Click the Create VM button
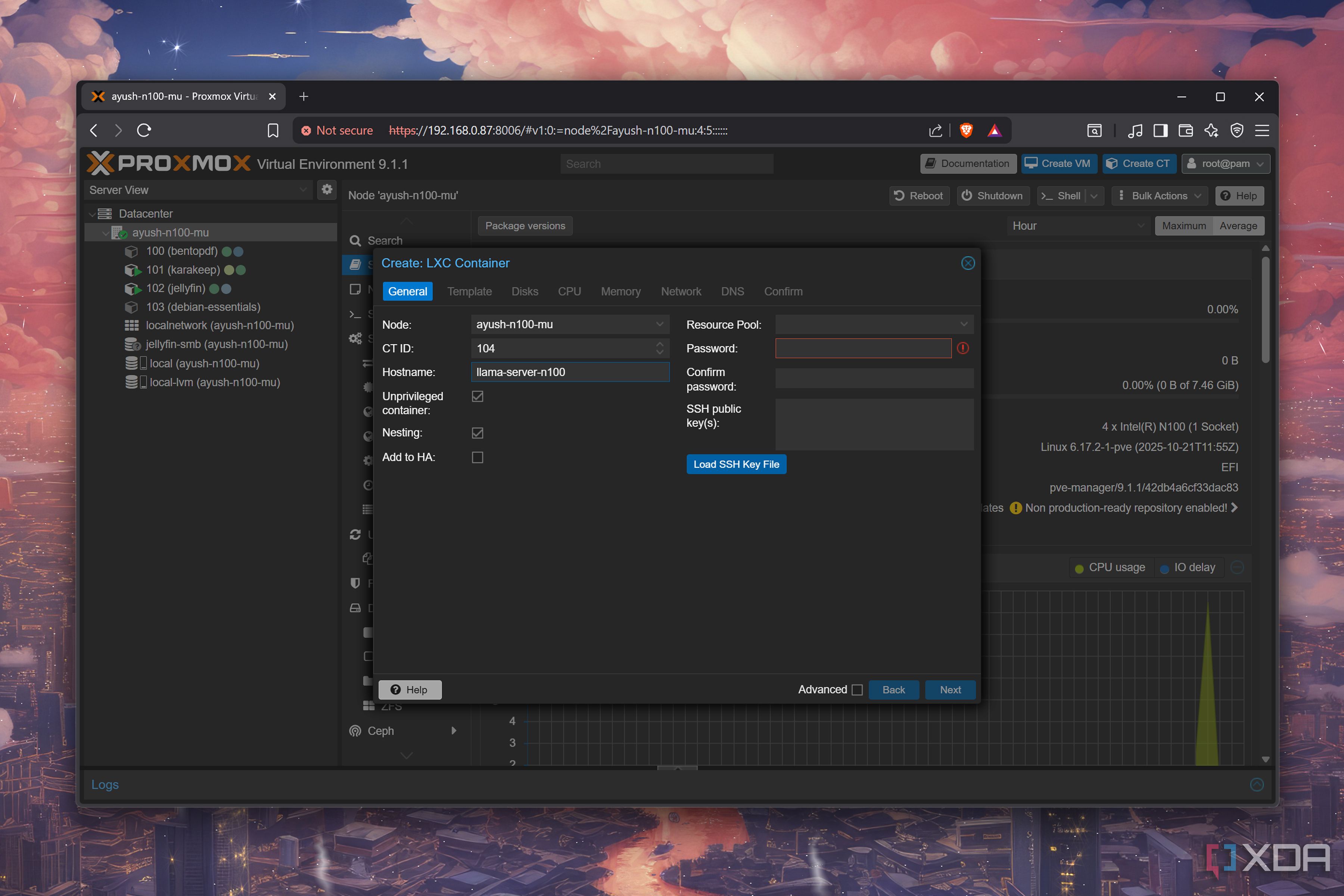1344x896 pixels. tap(1059, 164)
